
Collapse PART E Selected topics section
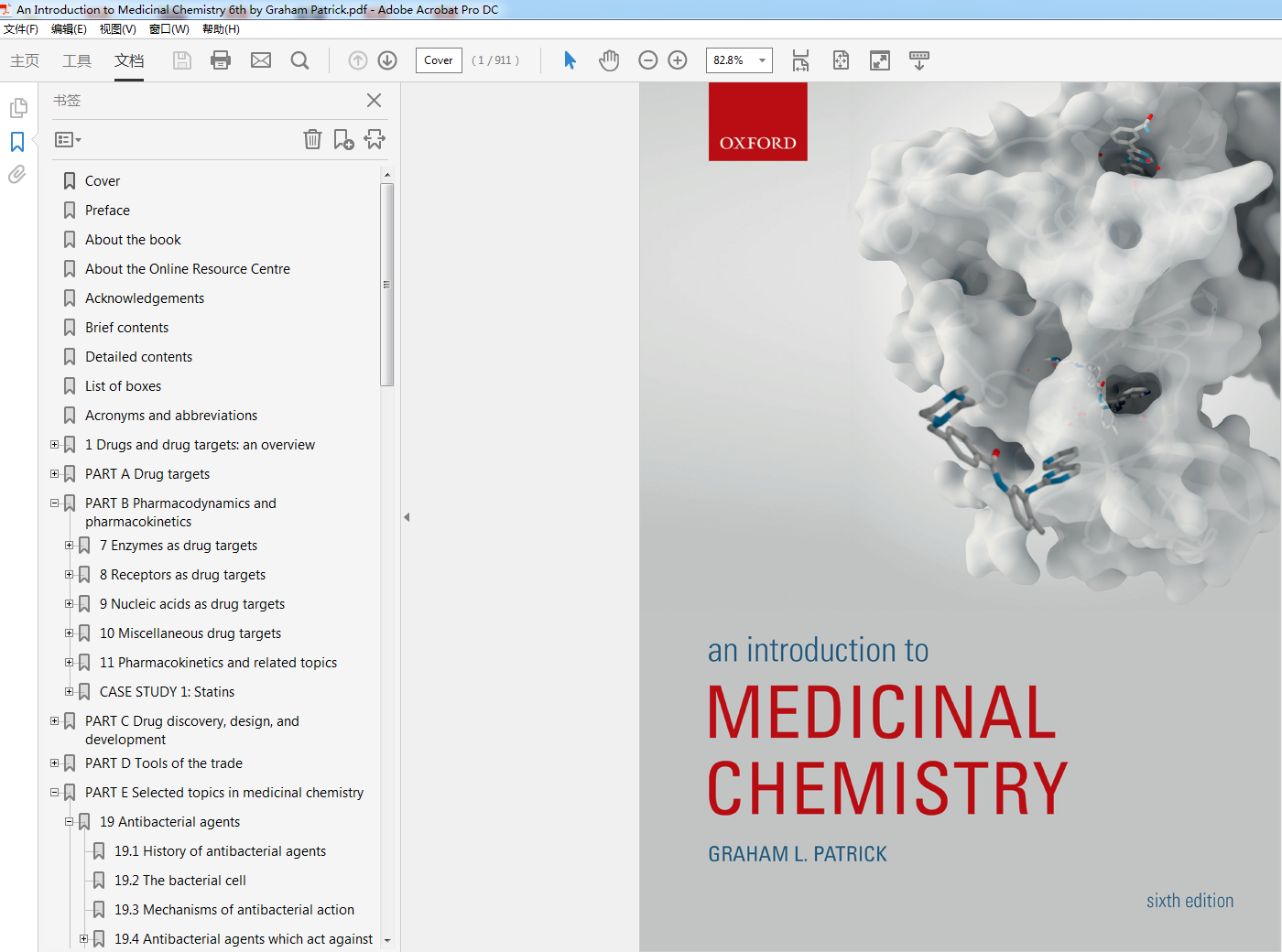(x=54, y=793)
